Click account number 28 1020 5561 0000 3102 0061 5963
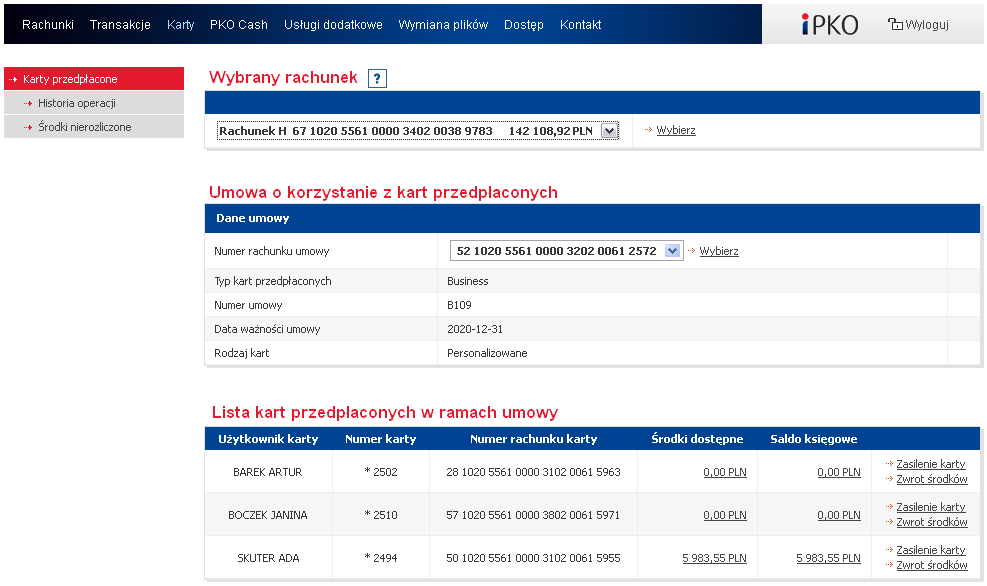Screen dimensions: 987x586 533,472
